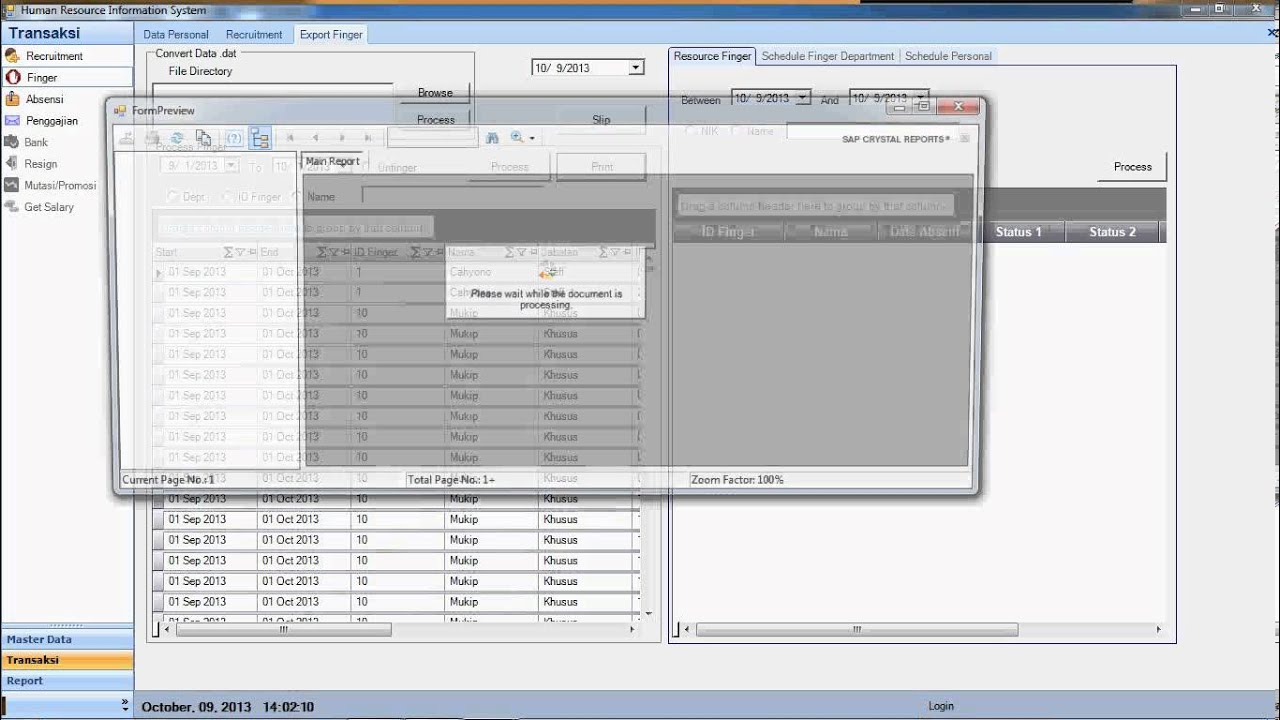Click Browse button for file directory
This screenshot has width=1280, height=720.
(435, 92)
